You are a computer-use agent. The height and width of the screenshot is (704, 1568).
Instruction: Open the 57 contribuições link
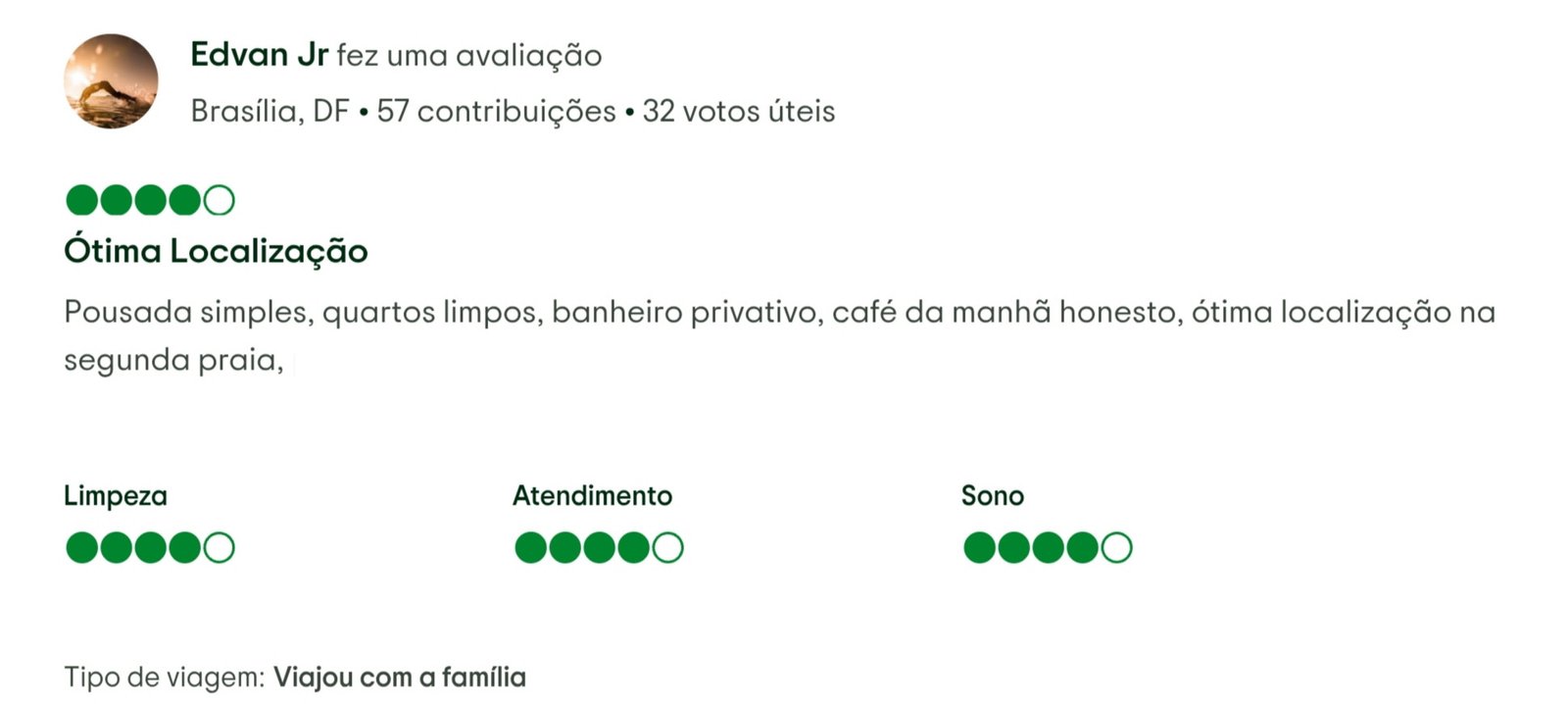(496, 111)
